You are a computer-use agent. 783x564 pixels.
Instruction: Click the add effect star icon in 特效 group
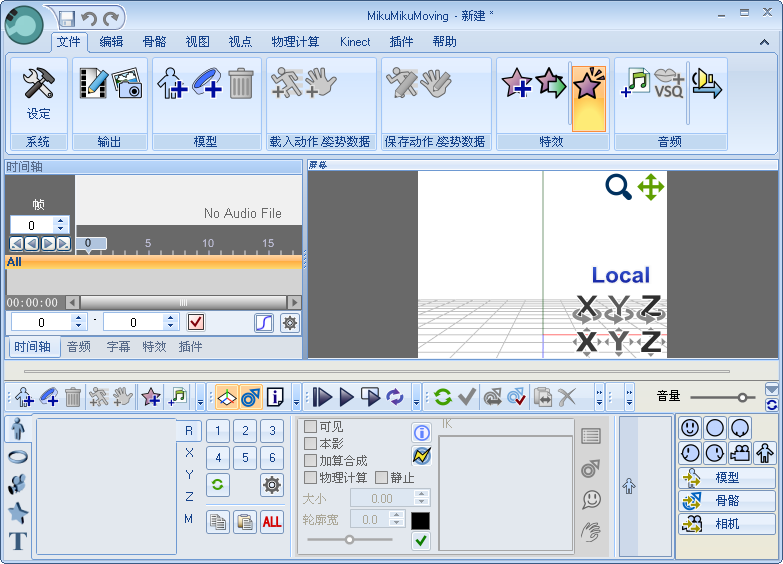(x=516, y=83)
